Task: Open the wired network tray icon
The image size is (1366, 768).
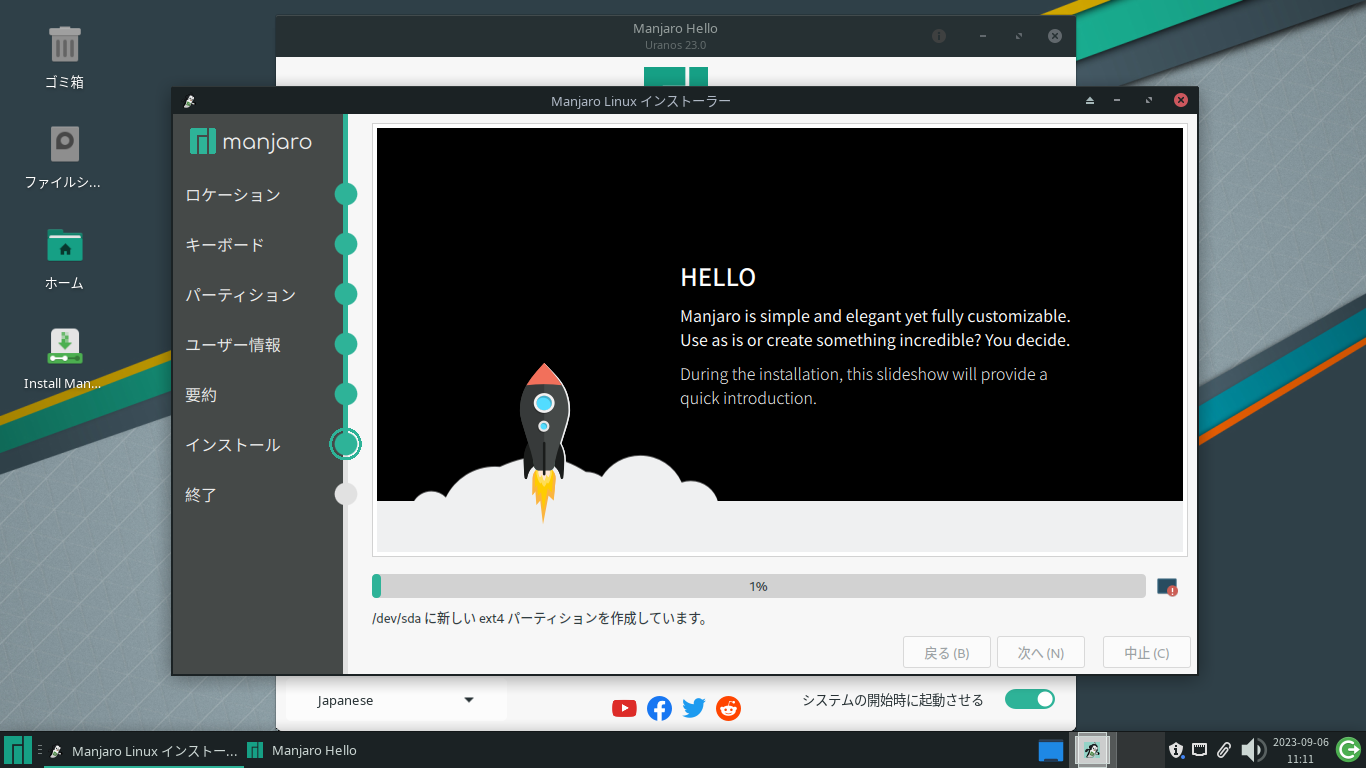Action: pyautogui.click(x=1199, y=749)
